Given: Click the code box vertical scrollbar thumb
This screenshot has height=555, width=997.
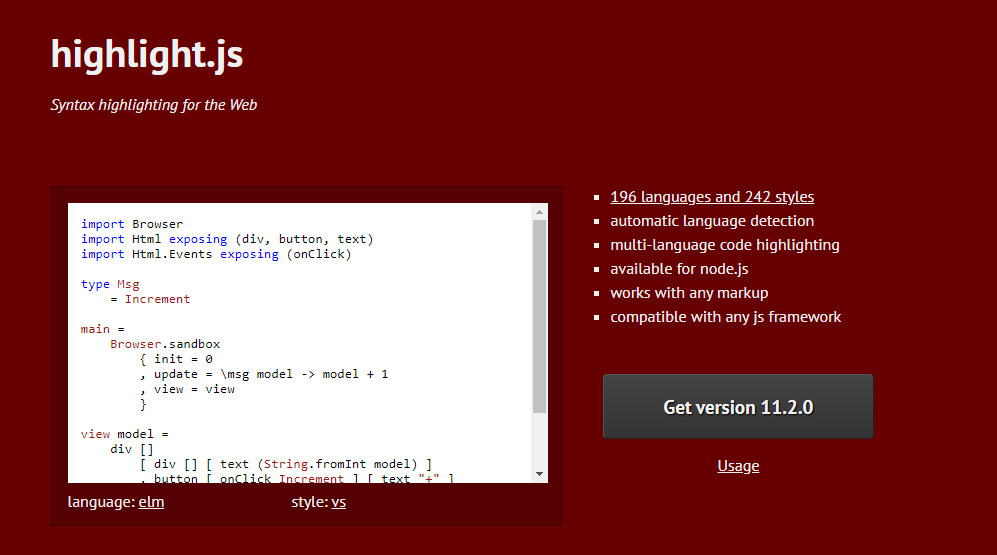Looking at the screenshot, I should point(539,317).
